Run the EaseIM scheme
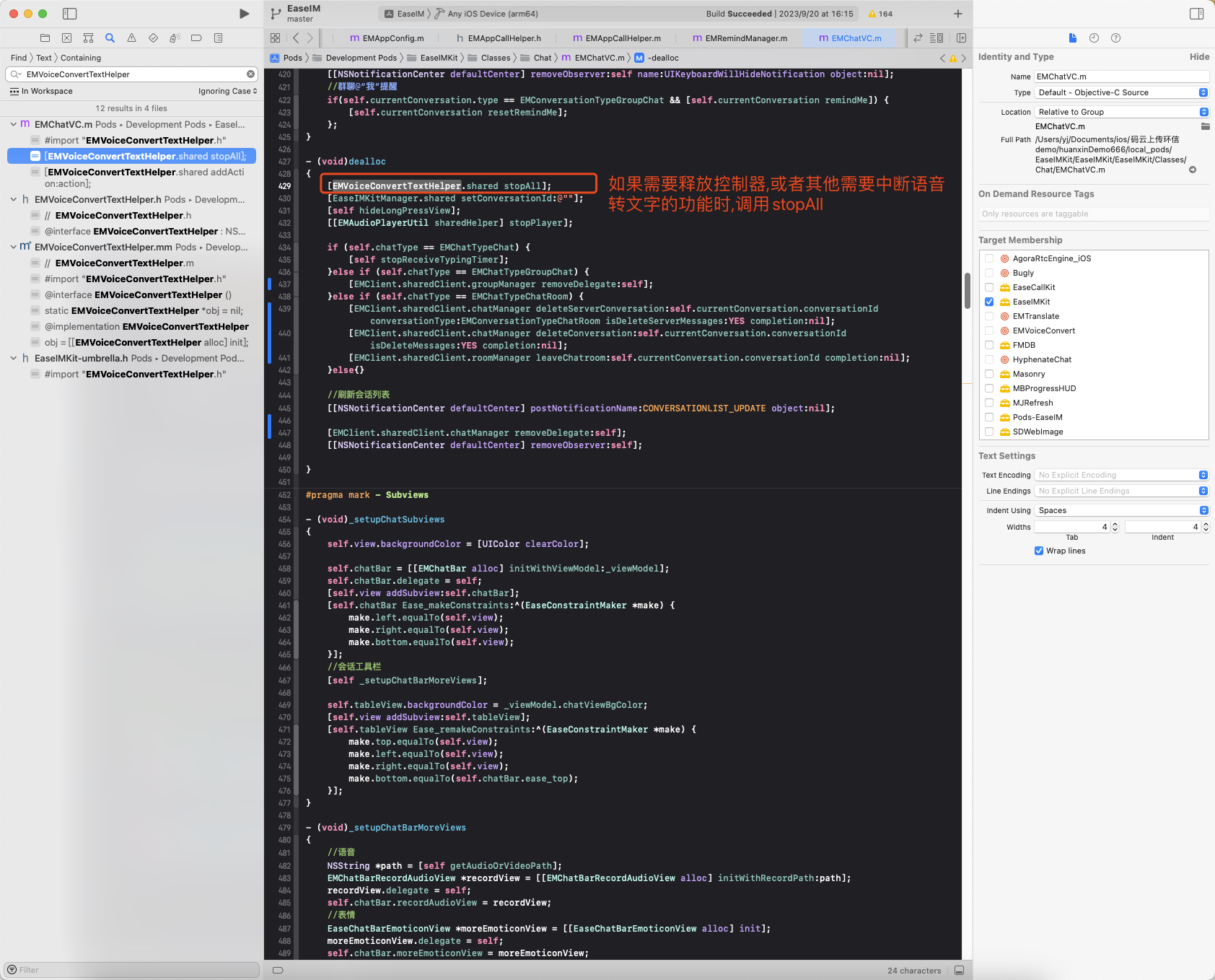This screenshot has width=1215, height=980. [245, 14]
